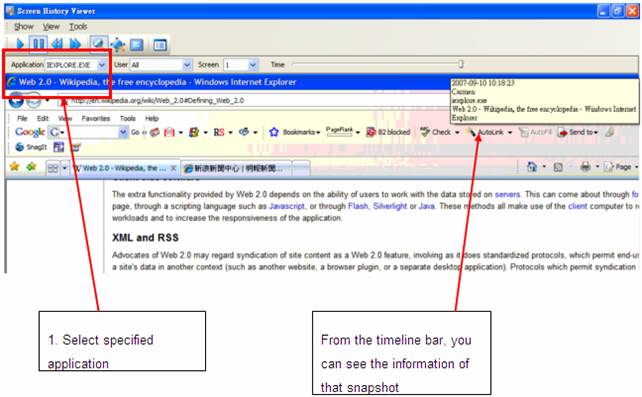Screen dimensions: 642x397
Task: Step back with the rewind button
Action: click(x=57, y=44)
